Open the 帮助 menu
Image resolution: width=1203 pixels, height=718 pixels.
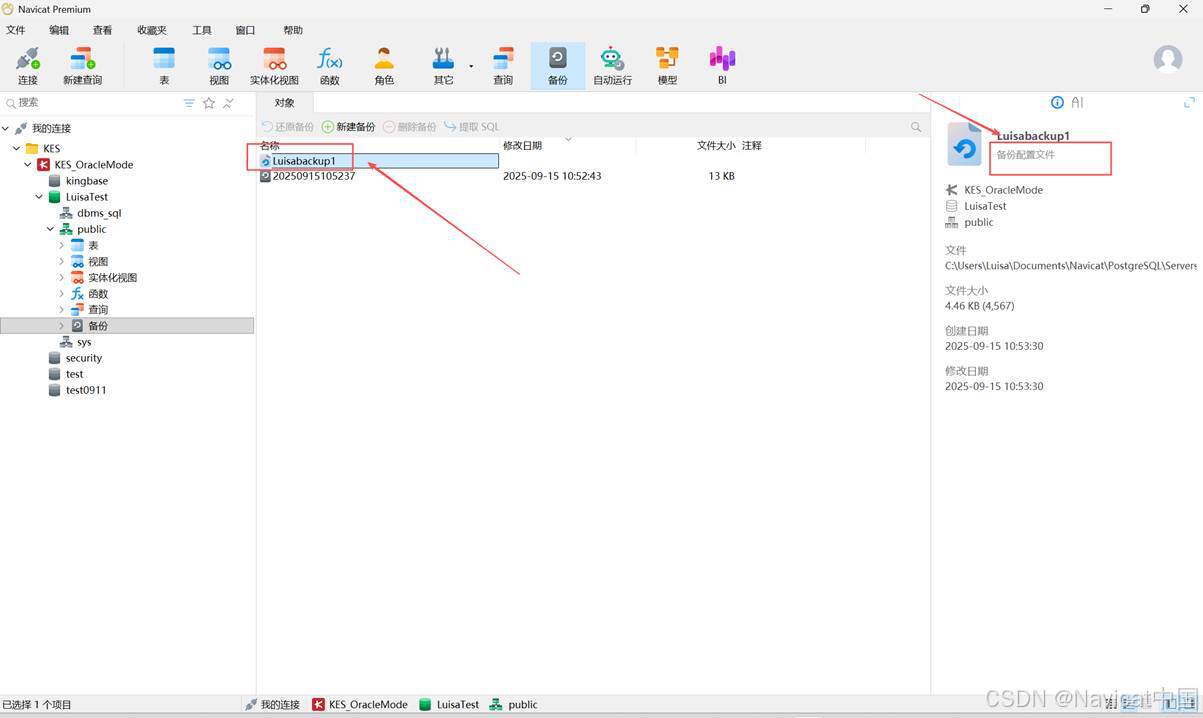pyautogui.click(x=293, y=30)
